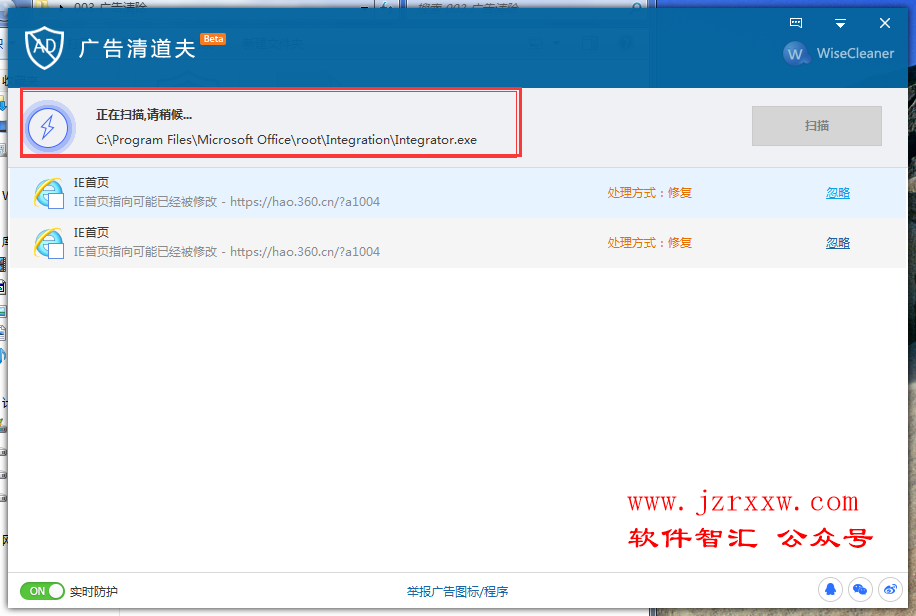Click the AD shield logo icon
Viewport: 916px width, 616px height.
(x=44, y=47)
